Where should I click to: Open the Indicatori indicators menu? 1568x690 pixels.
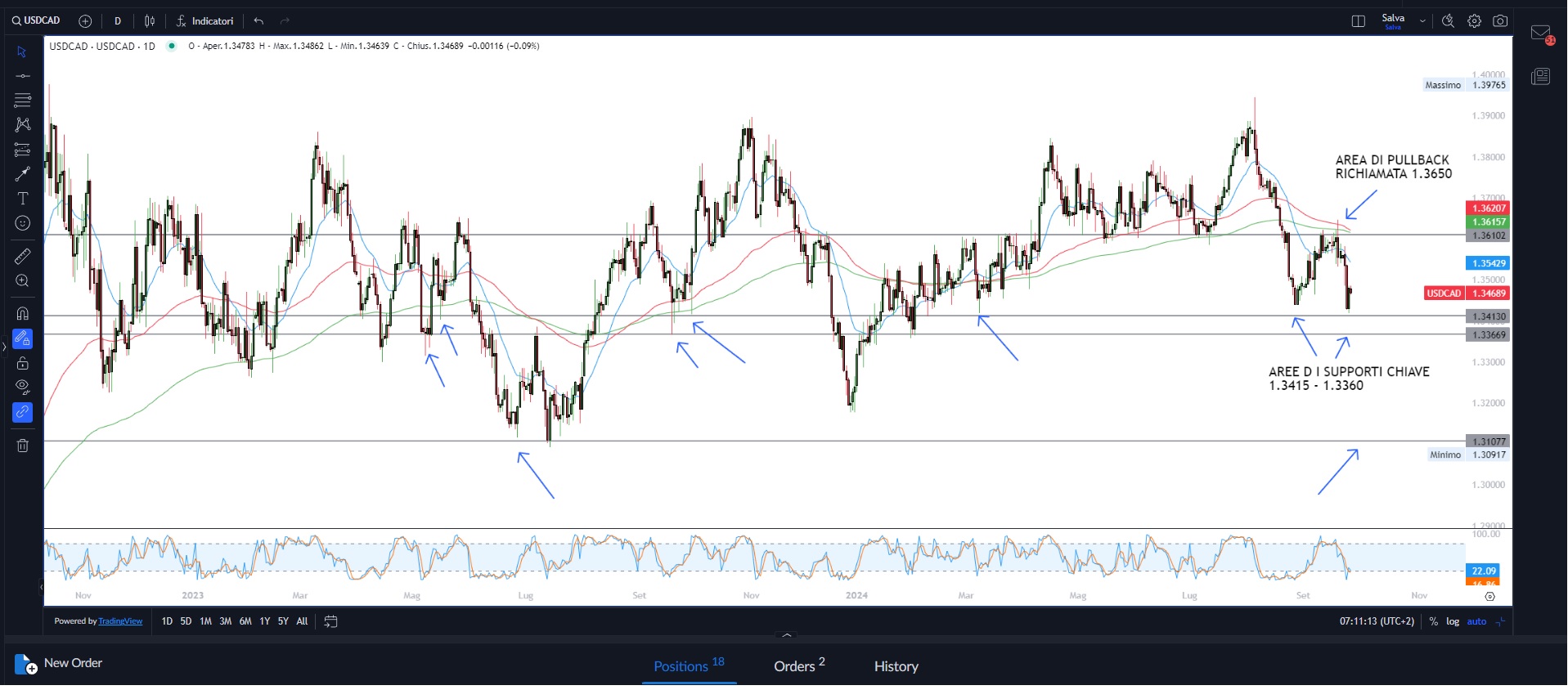[205, 21]
